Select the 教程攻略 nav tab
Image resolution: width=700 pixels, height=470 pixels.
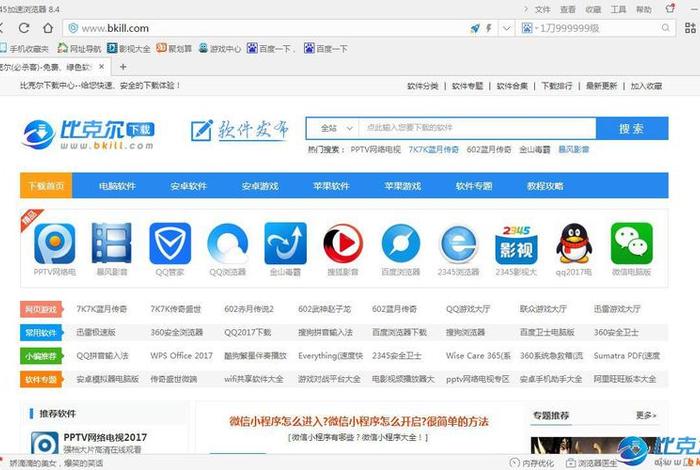(x=545, y=186)
